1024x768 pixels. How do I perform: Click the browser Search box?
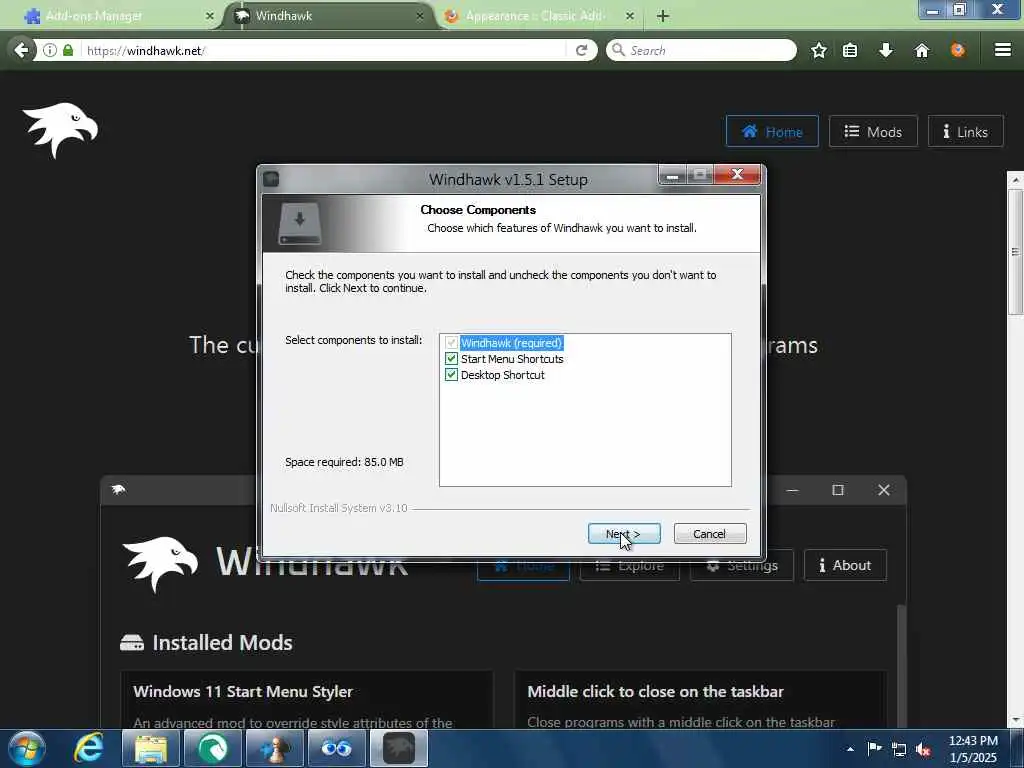pyautogui.click(x=701, y=50)
